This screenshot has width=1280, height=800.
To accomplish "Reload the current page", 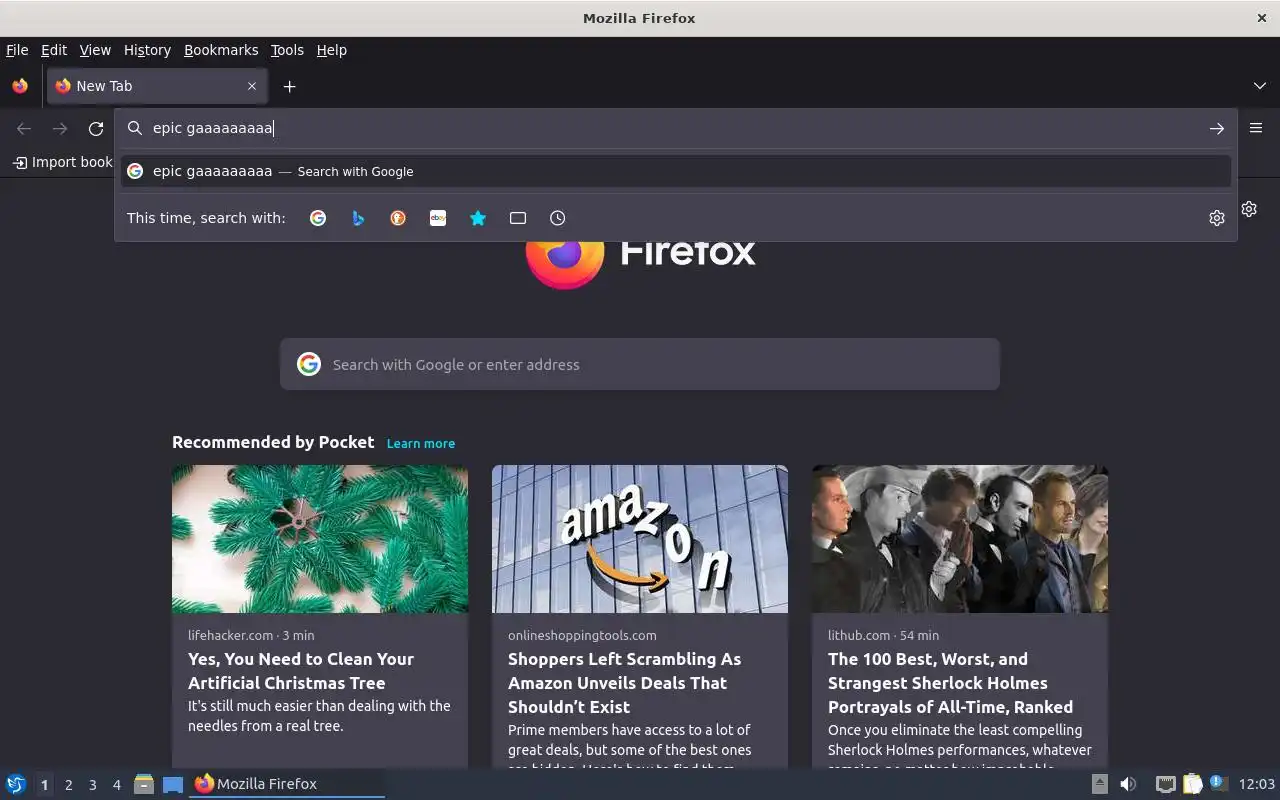I will pyautogui.click(x=96, y=128).
